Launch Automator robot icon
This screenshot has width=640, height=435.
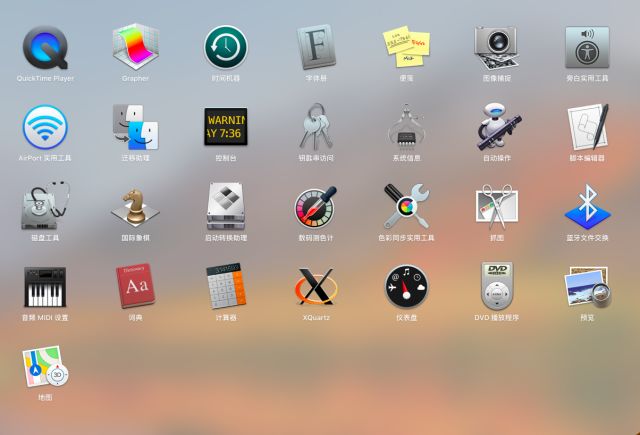[x=496, y=127]
